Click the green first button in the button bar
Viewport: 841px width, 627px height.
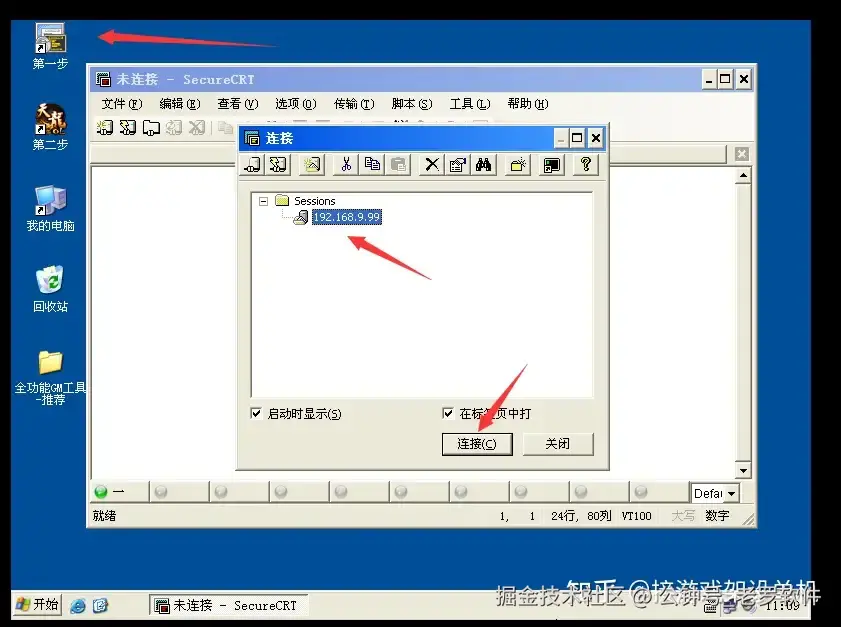click(119, 491)
